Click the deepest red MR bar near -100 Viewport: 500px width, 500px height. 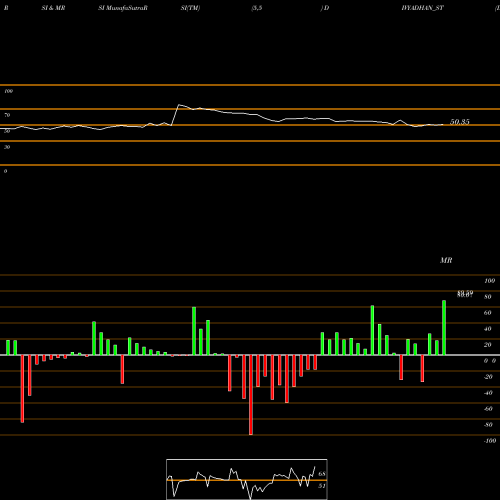[251, 395]
